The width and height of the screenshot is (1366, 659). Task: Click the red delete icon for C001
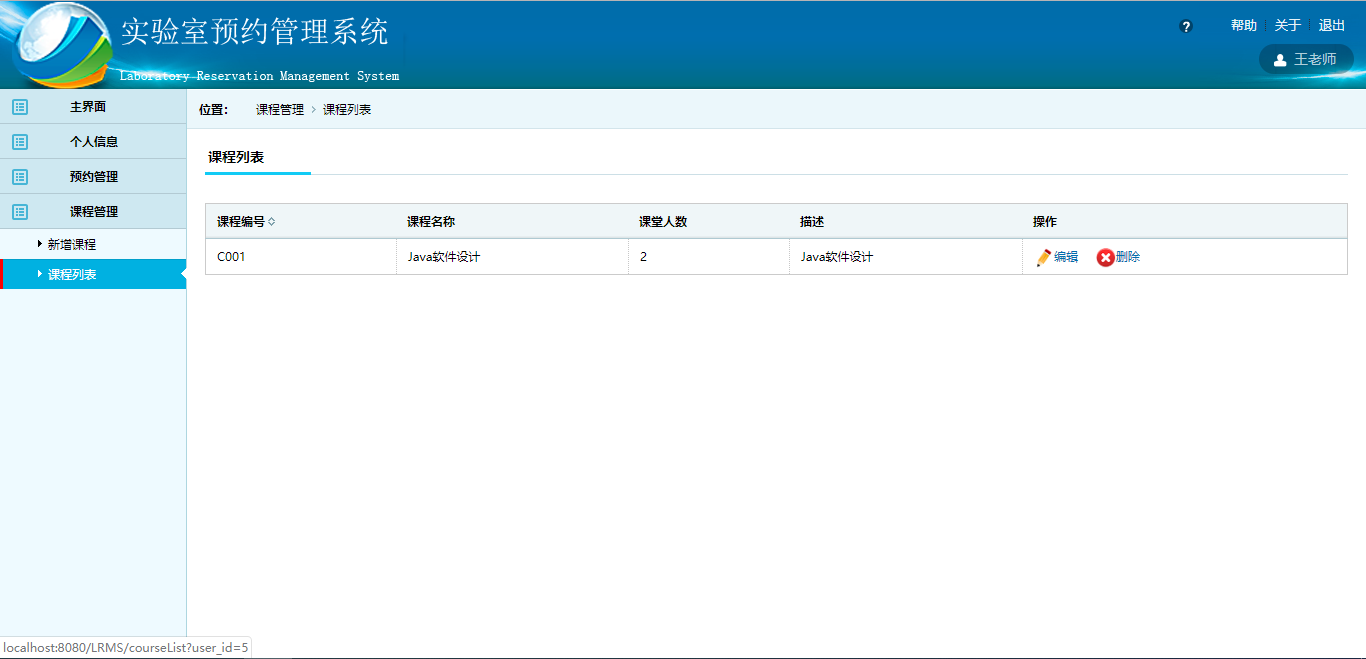[x=1105, y=257]
